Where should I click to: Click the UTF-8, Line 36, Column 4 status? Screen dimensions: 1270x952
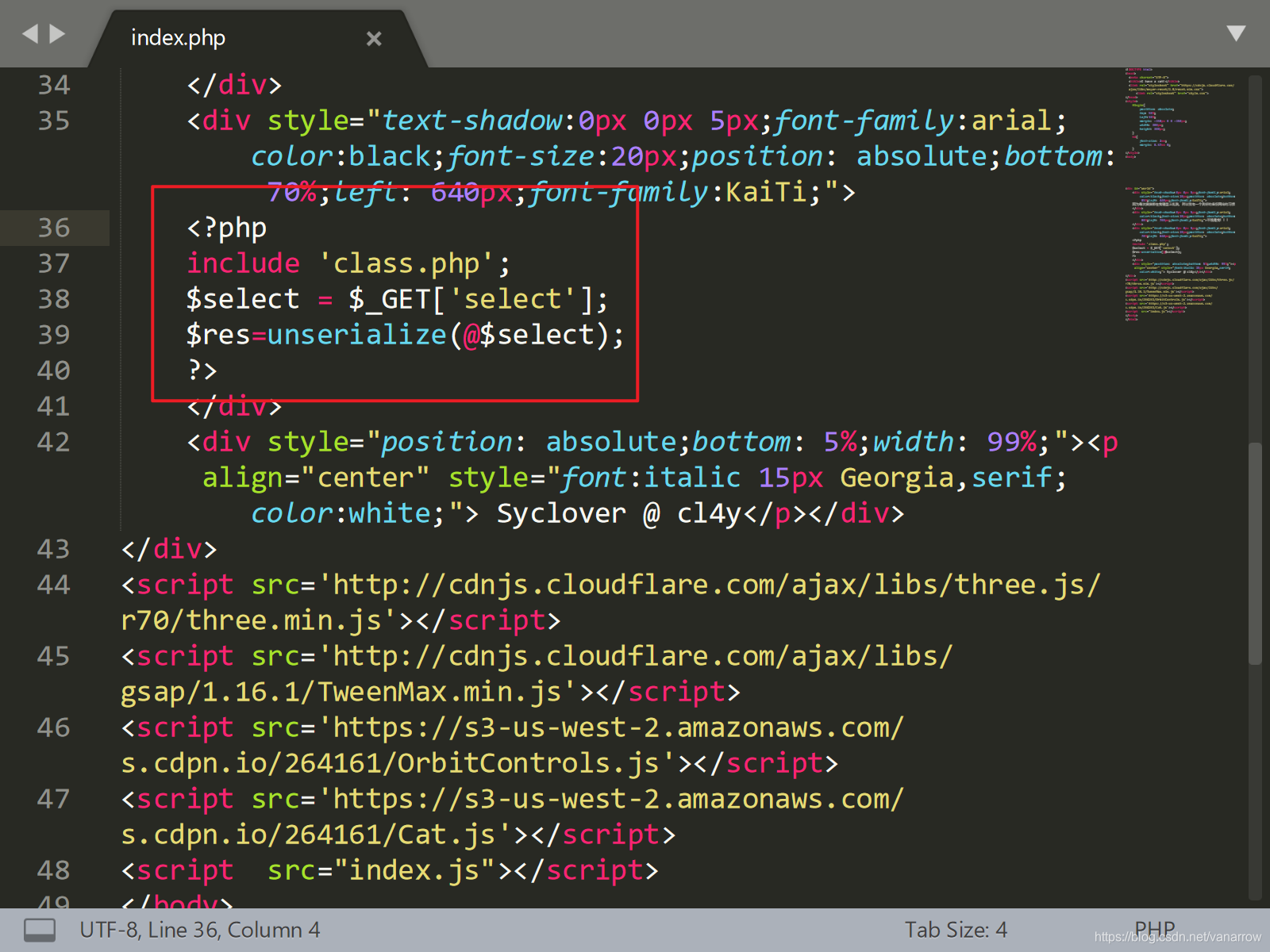point(200,930)
